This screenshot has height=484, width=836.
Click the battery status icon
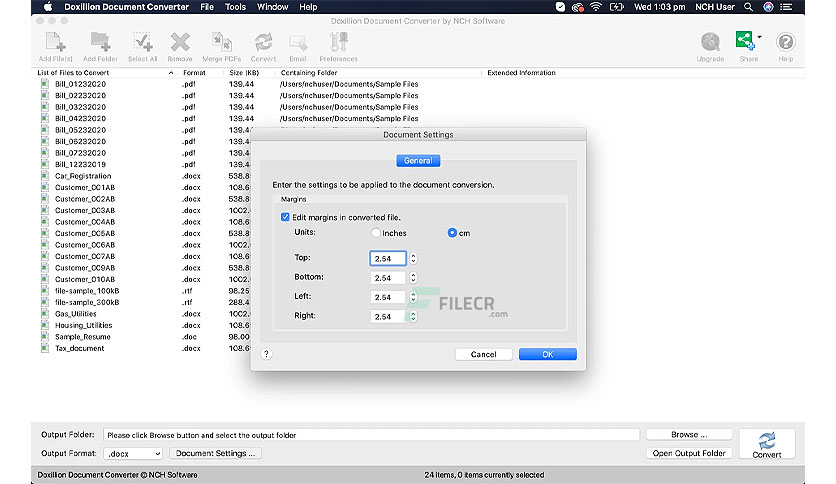(x=617, y=7)
